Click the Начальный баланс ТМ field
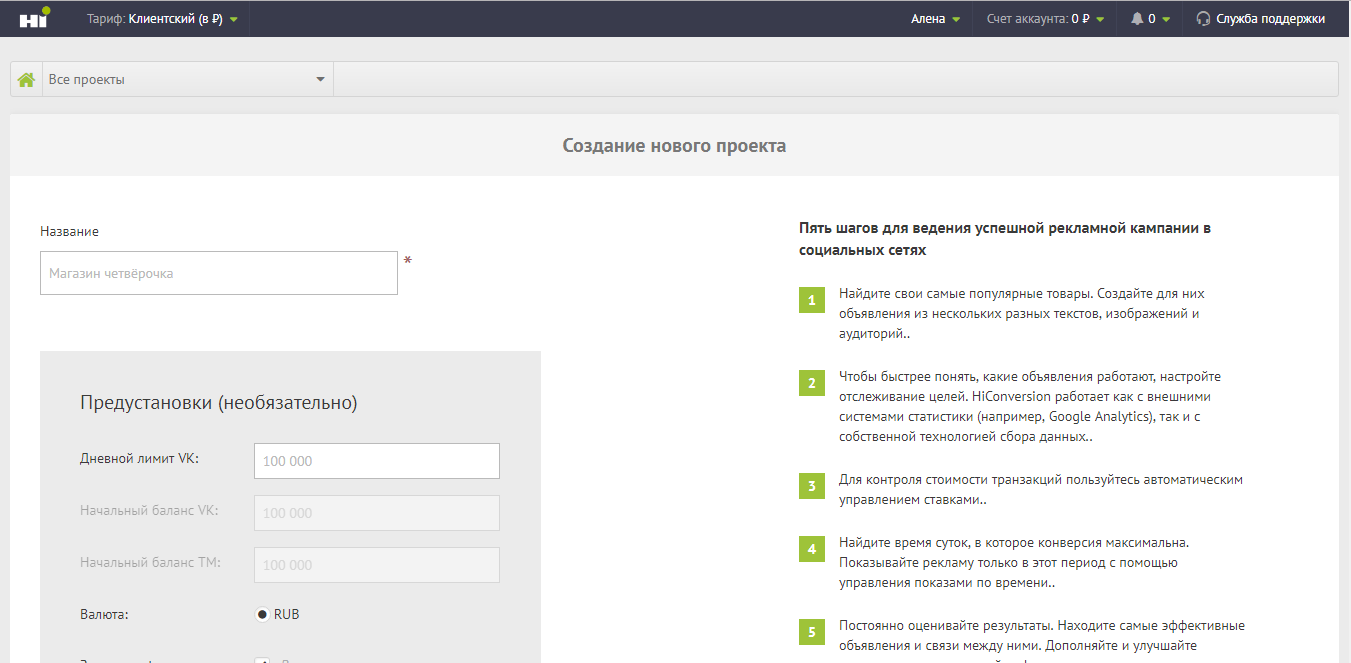The width and height of the screenshot is (1351, 663). coord(376,565)
